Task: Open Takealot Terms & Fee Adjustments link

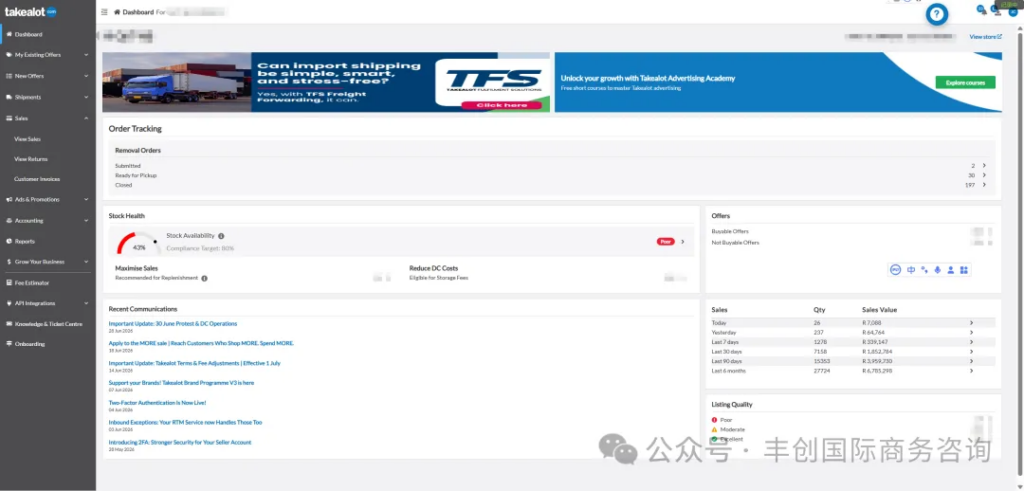Action: [195, 363]
